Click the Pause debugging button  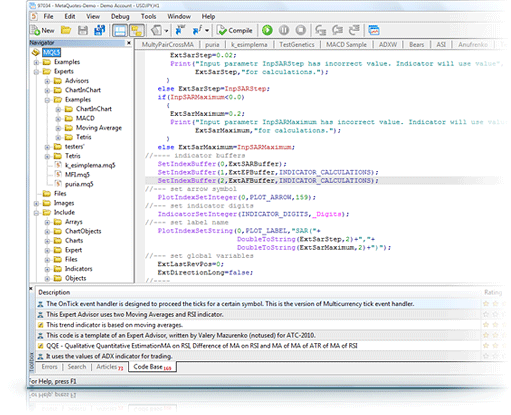[x=284, y=30]
